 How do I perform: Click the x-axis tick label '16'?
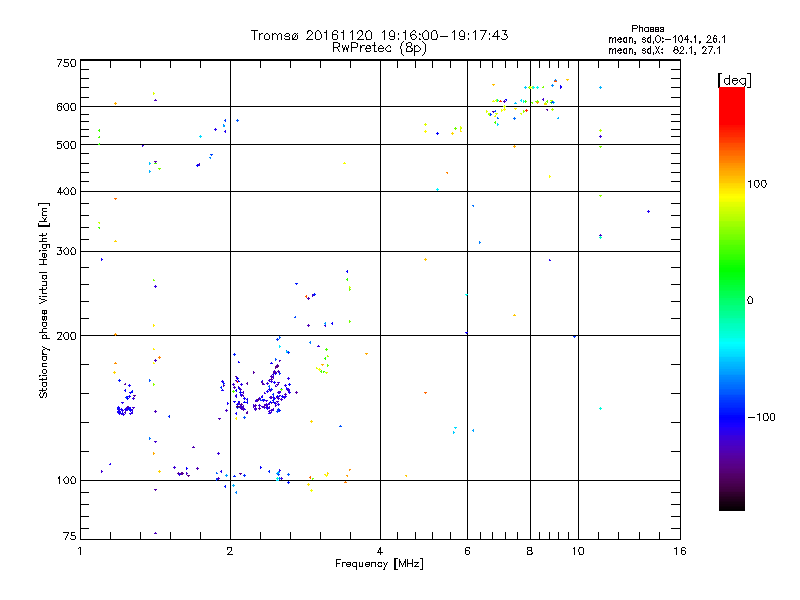(680, 551)
